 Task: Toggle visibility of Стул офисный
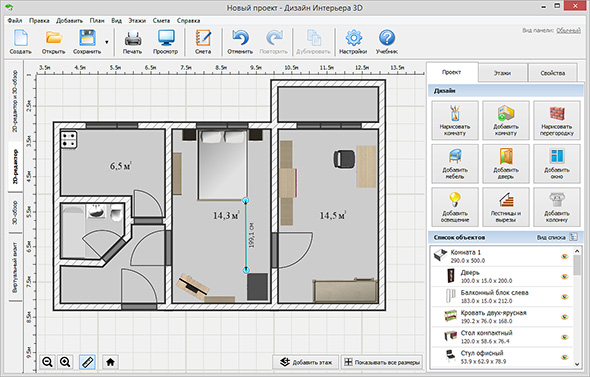tap(564, 357)
